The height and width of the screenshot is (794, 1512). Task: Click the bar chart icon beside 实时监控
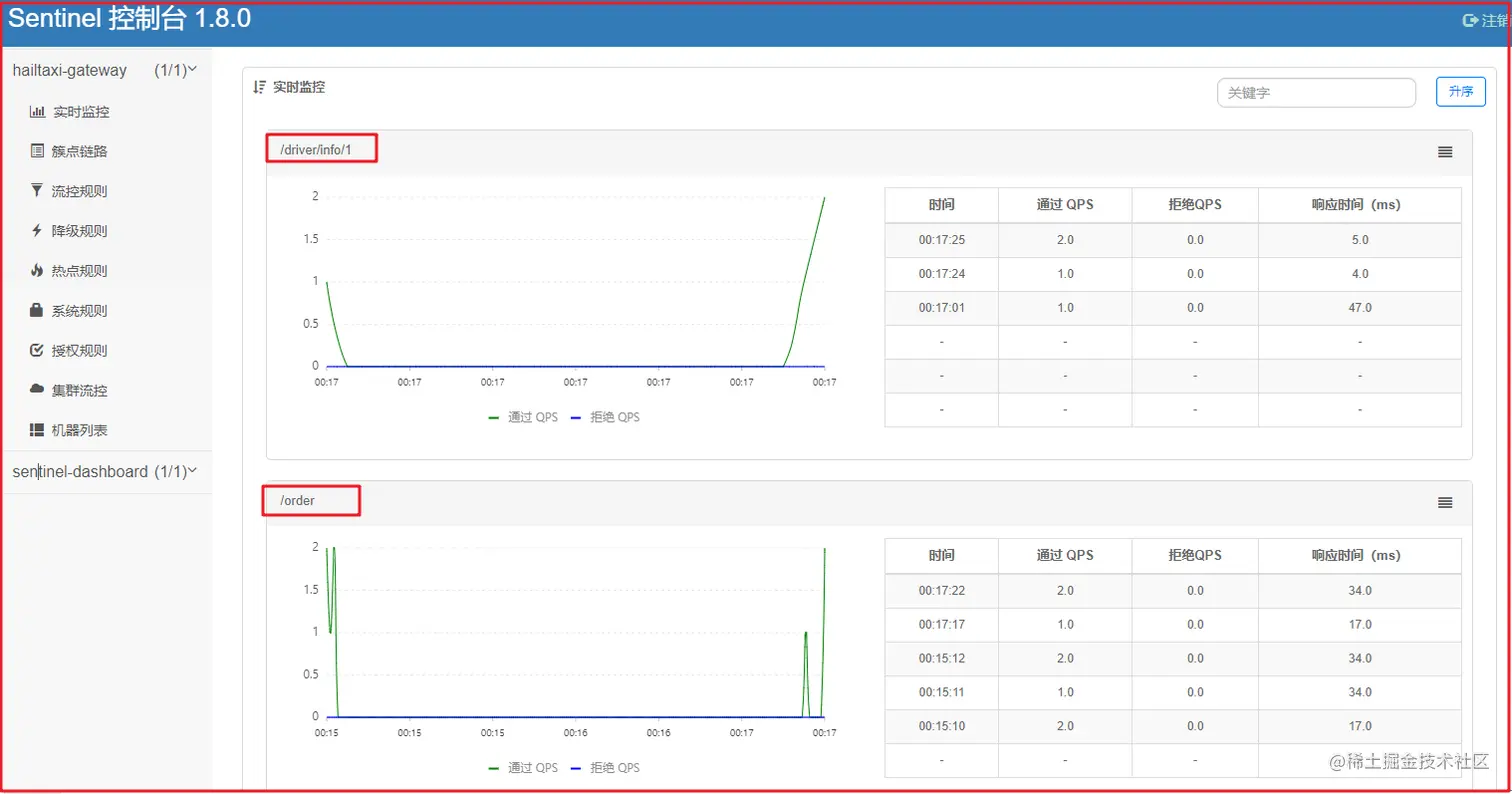(37, 112)
